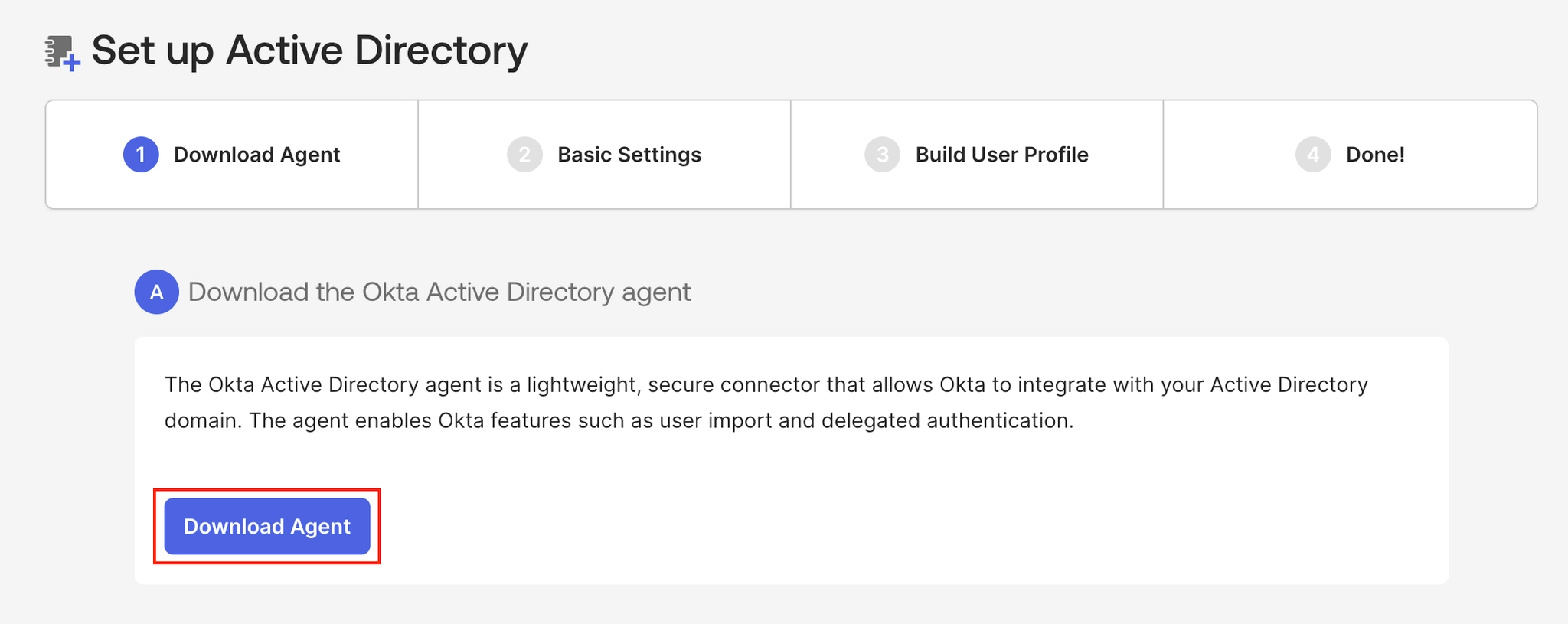Click the Download Agent button

click(267, 526)
